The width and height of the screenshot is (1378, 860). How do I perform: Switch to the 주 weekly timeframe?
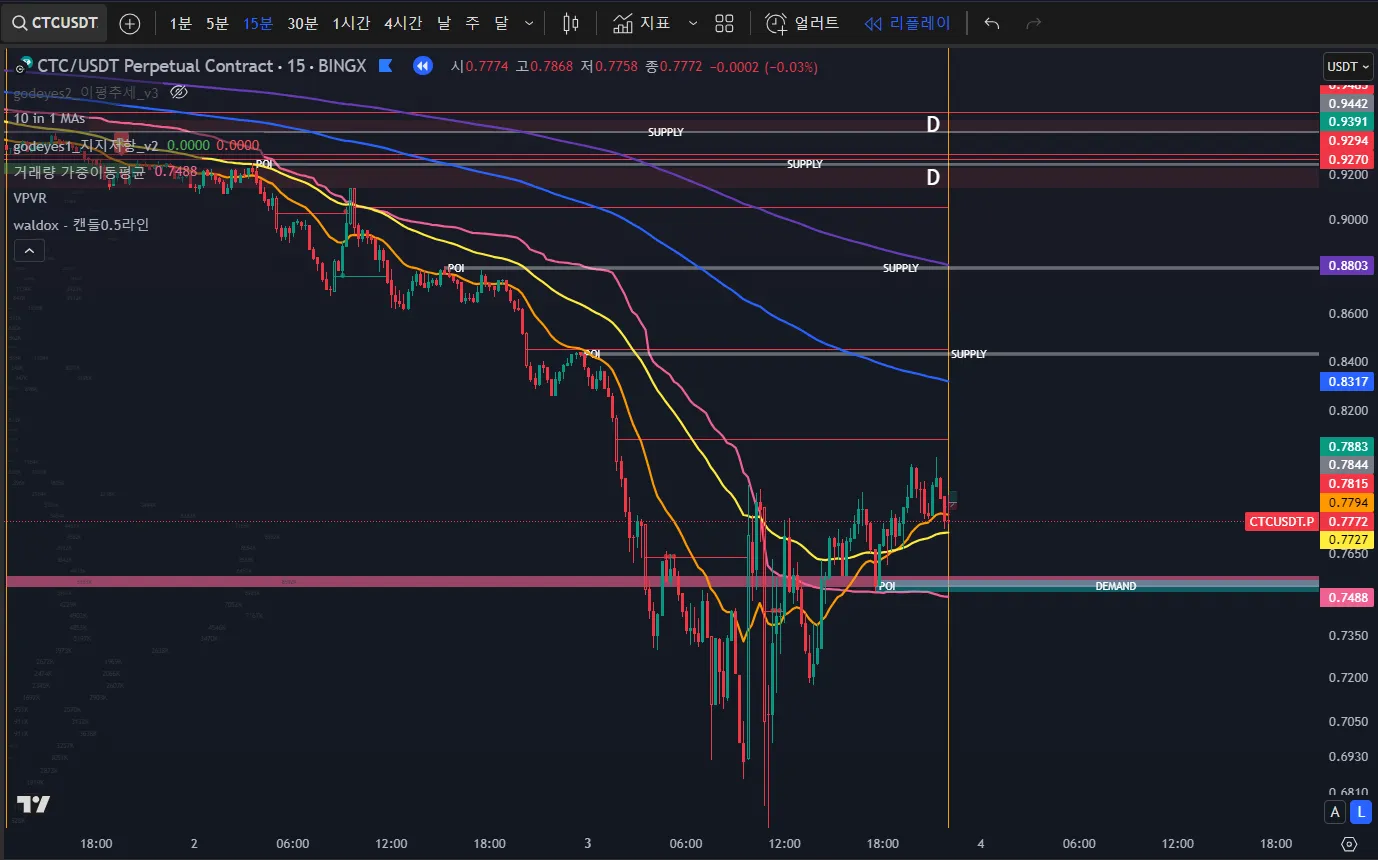[x=473, y=23]
